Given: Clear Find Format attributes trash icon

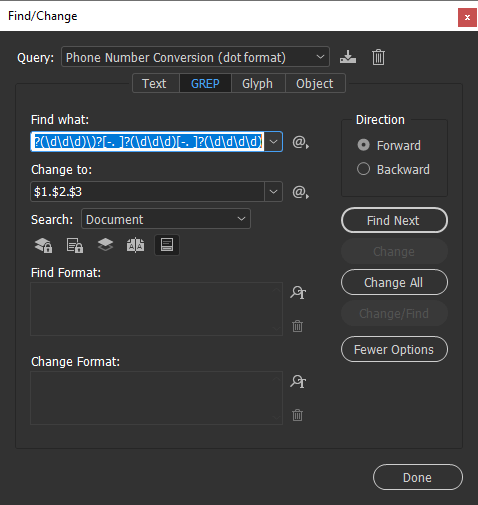Looking at the screenshot, I should click(298, 326).
